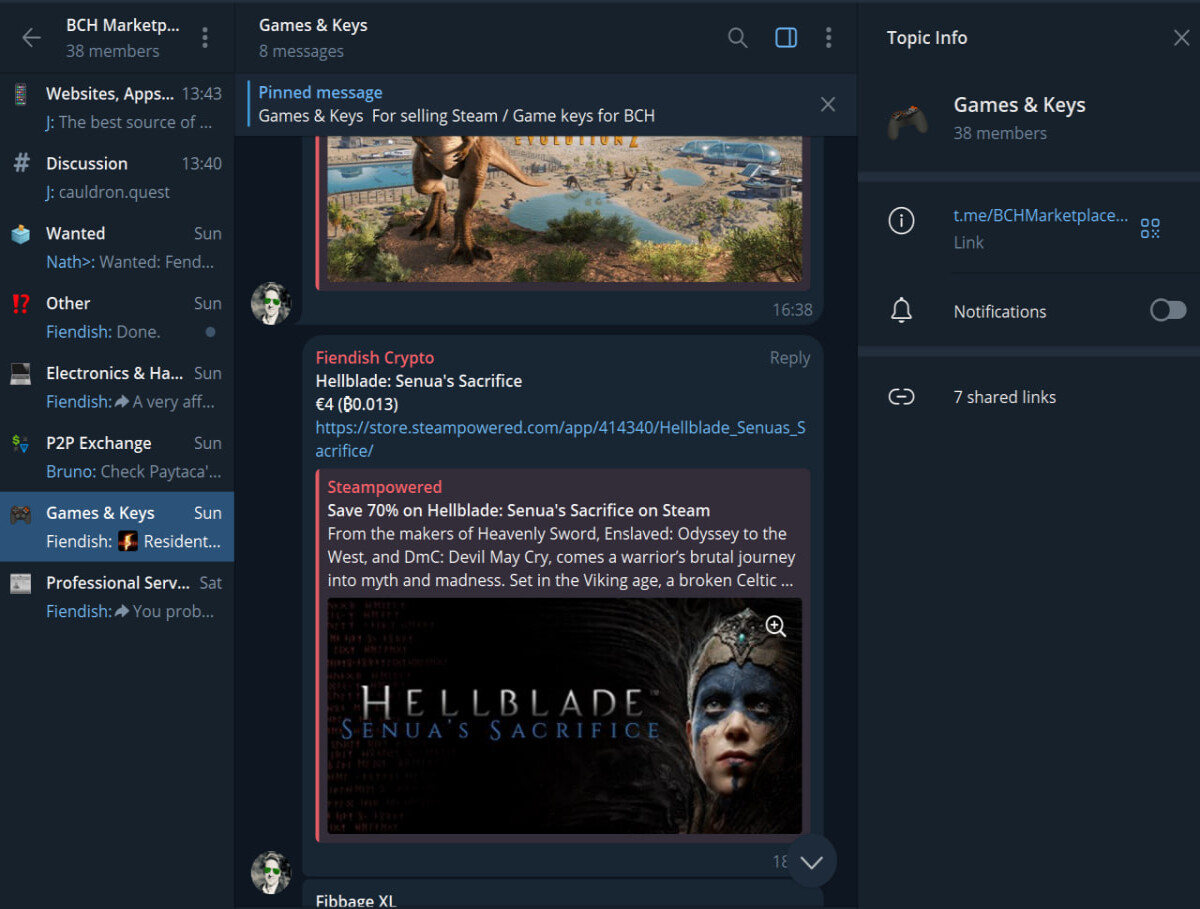Open BCH Marketplace three-dot menu
Screen dimensions: 1200x909
pos(205,38)
